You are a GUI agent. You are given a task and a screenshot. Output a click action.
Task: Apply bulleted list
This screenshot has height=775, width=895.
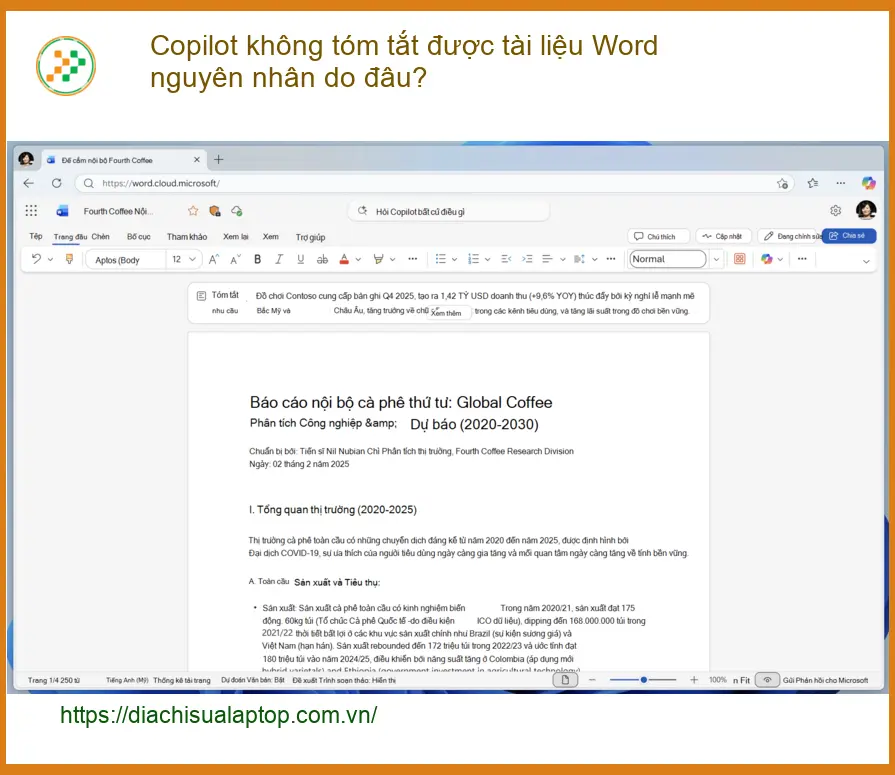[440, 259]
